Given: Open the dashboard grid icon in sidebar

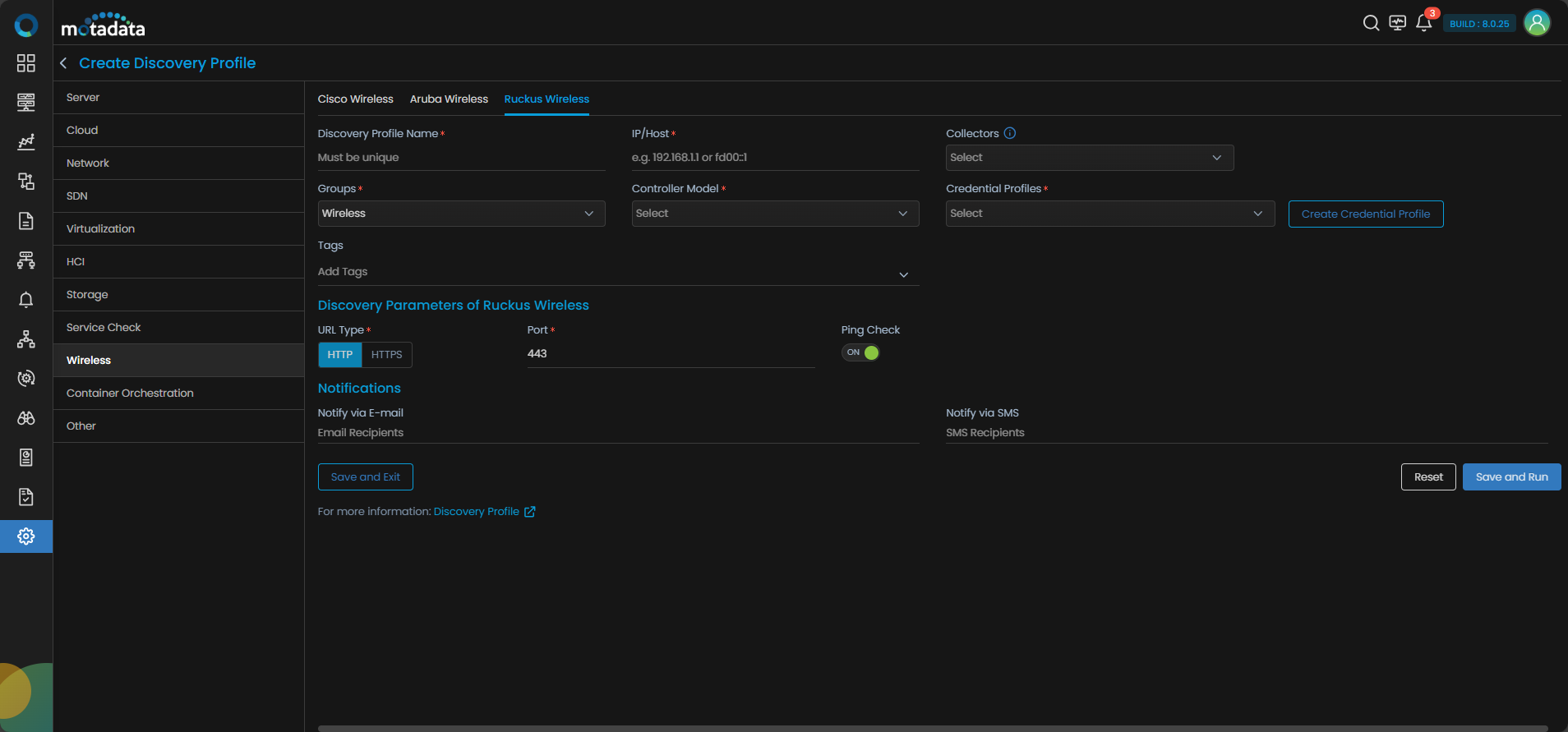Looking at the screenshot, I should pyautogui.click(x=26, y=63).
